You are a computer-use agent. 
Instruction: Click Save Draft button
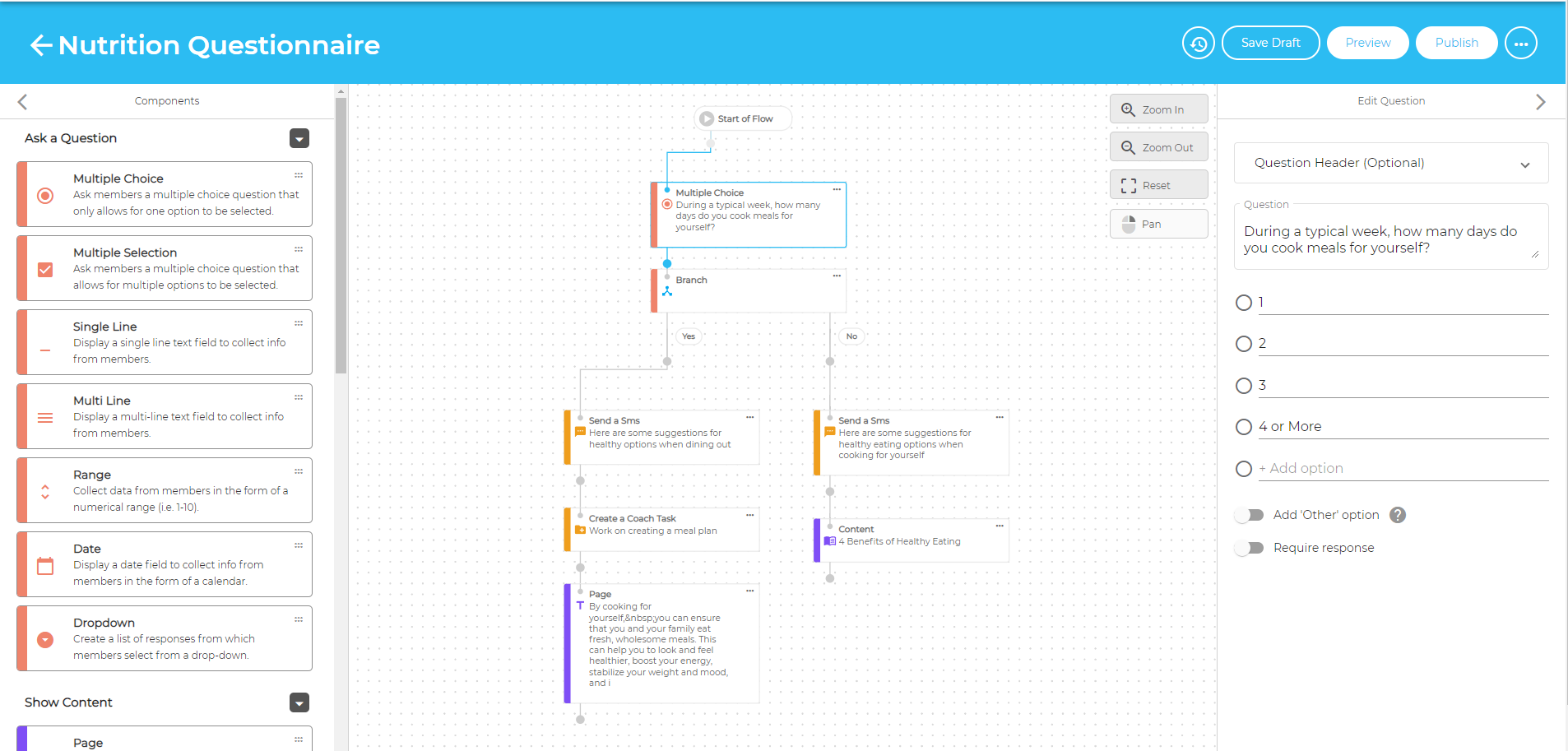pos(1271,43)
